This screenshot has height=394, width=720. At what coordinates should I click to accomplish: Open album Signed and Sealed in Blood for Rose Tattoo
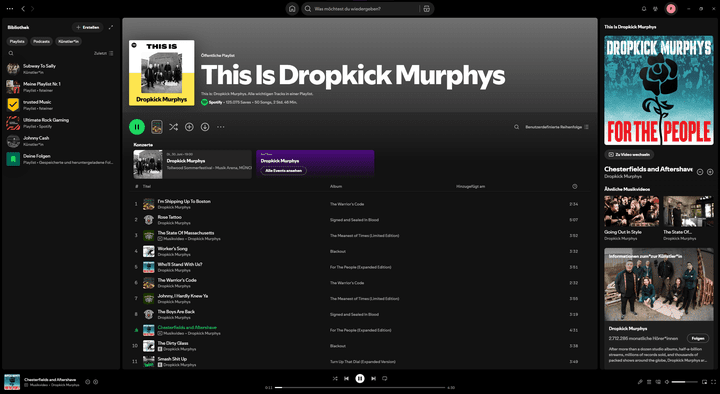(354, 220)
